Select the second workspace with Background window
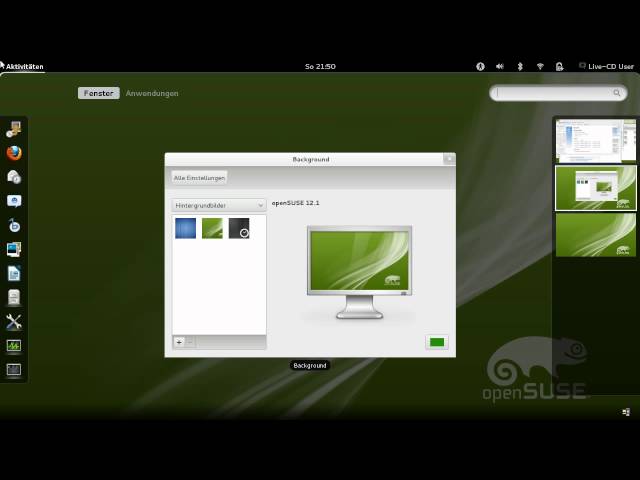This screenshot has height=480, width=640. [596, 188]
